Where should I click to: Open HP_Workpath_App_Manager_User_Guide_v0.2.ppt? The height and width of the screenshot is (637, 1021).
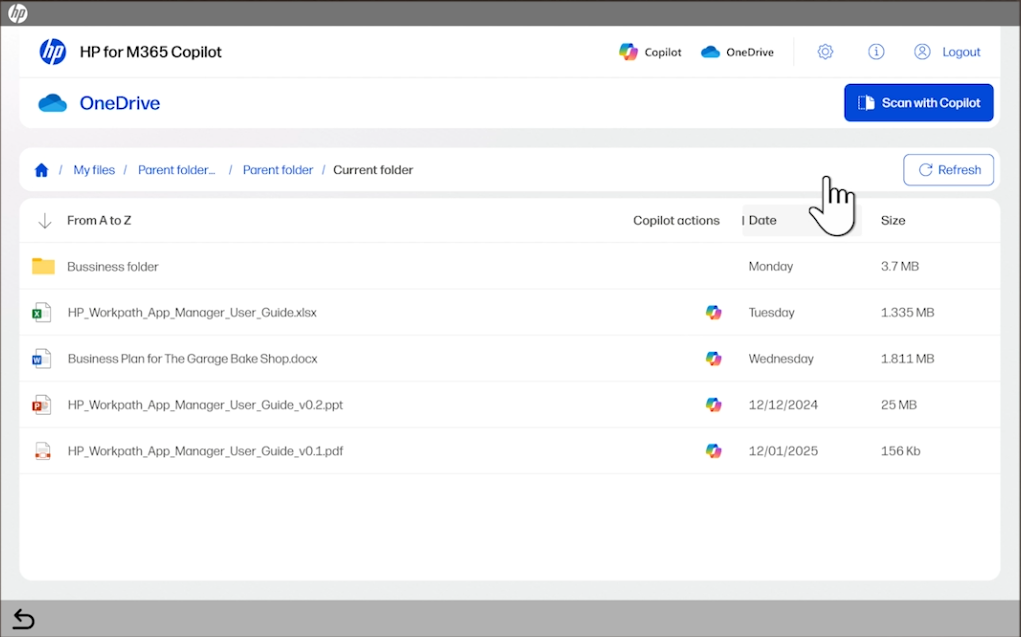click(x=205, y=405)
